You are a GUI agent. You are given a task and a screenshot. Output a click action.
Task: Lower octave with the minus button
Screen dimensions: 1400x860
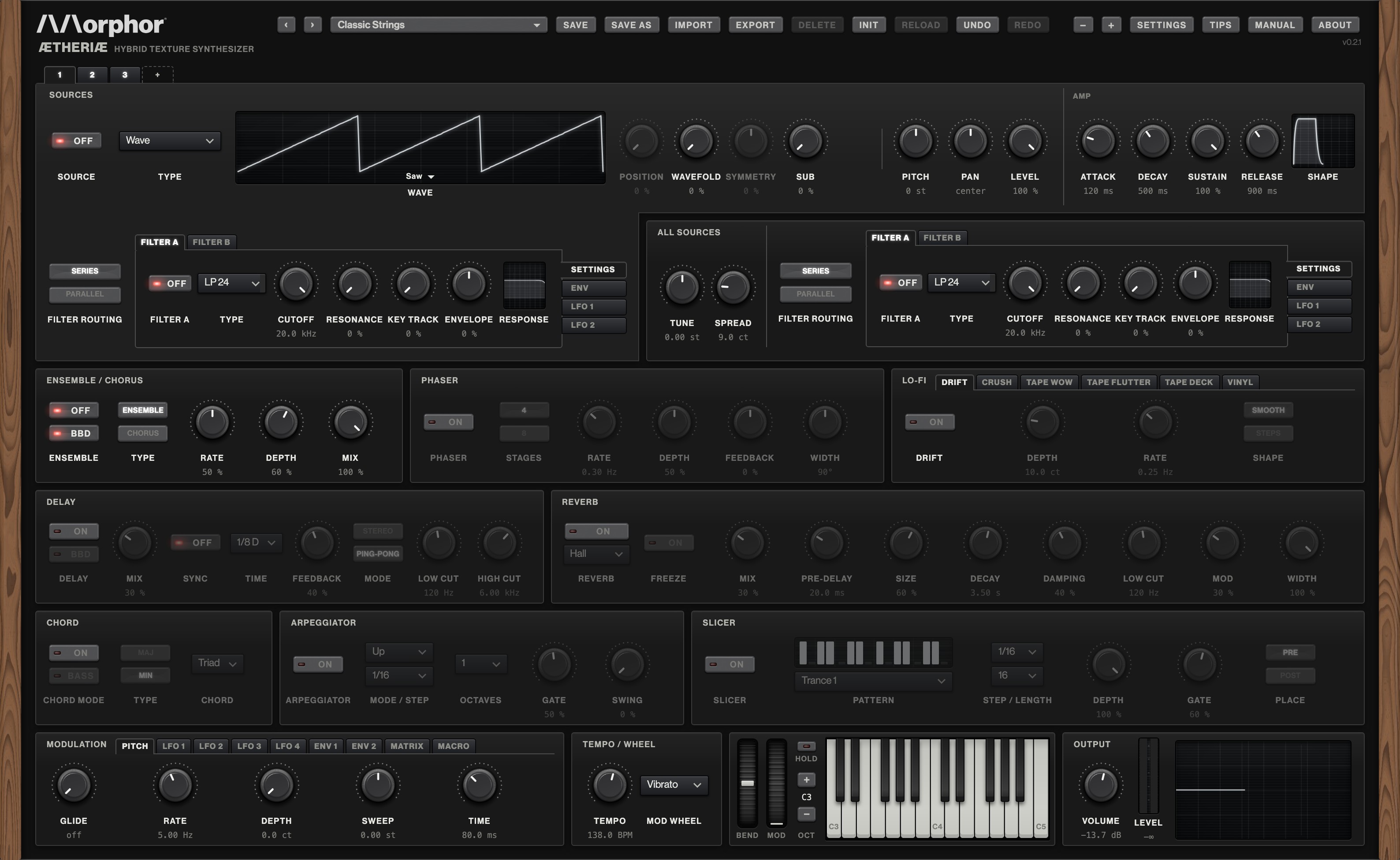[806, 813]
